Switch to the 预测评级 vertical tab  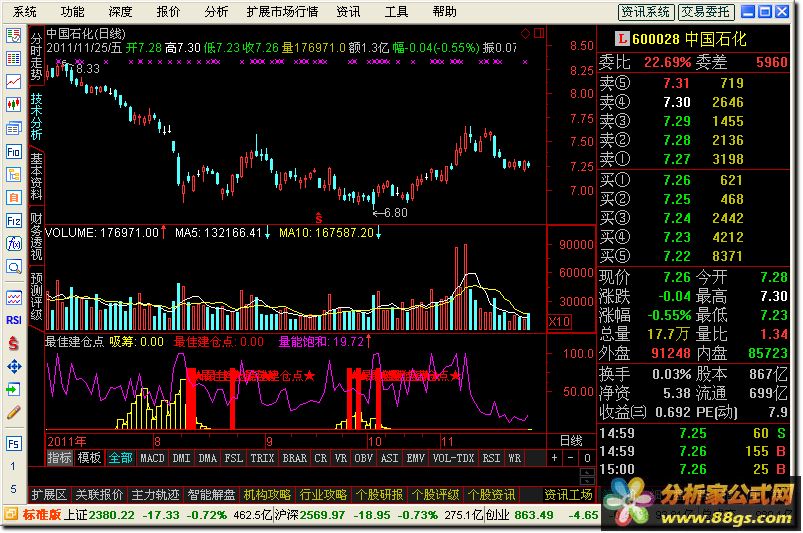click(36, 296)
